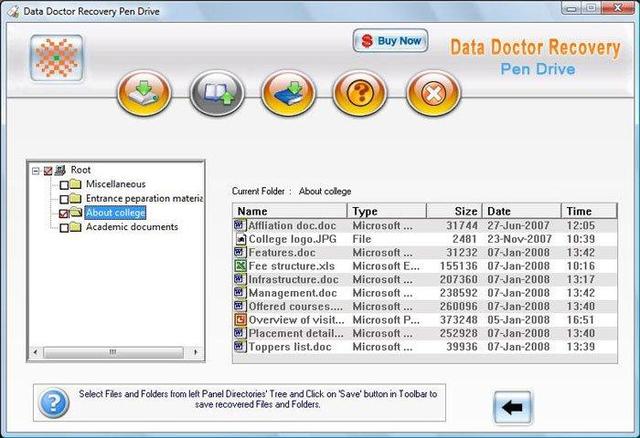This screenshot has height=438, width=640.
Task: Sort by the Type column header
Action: 387,211
